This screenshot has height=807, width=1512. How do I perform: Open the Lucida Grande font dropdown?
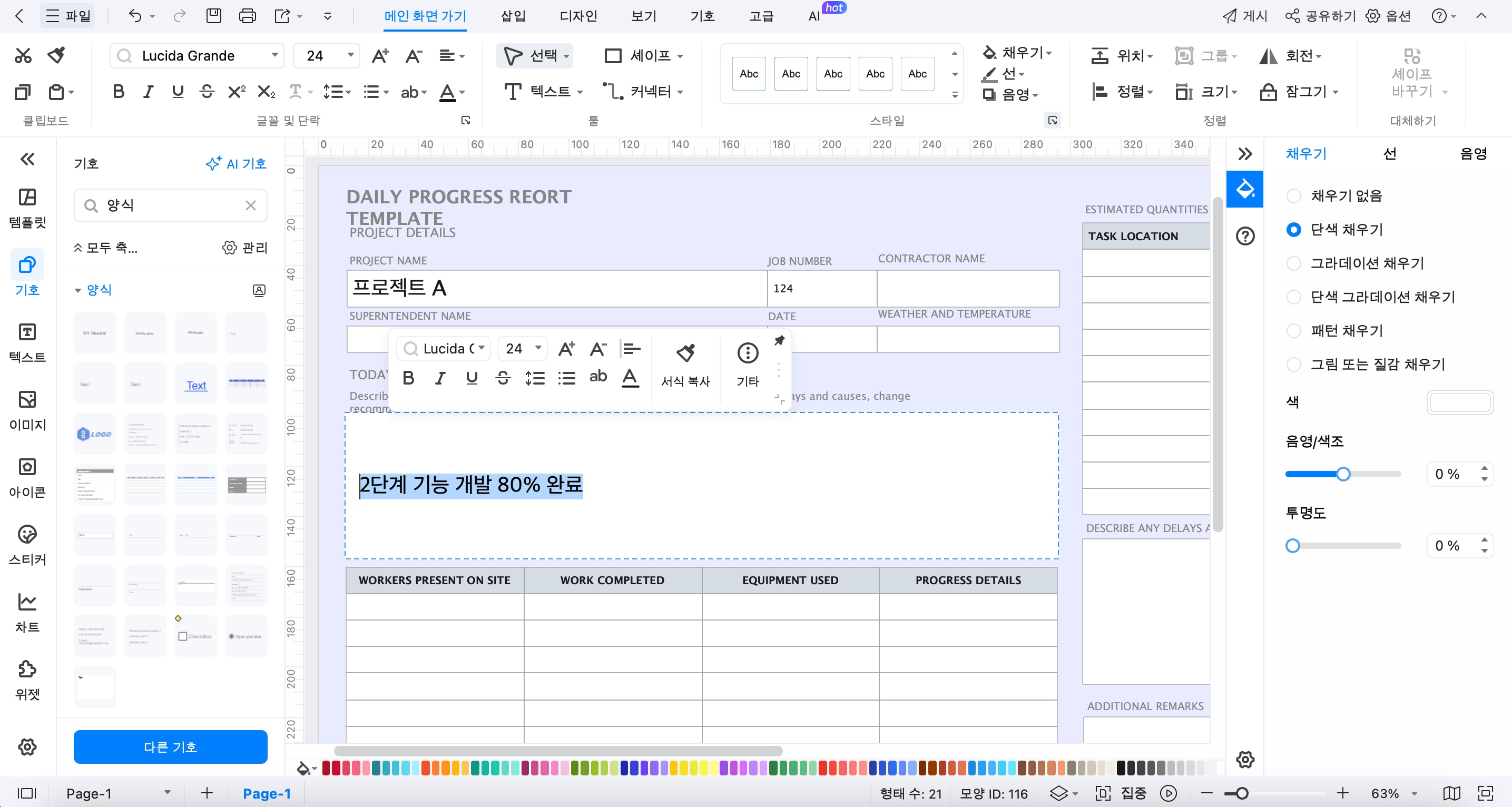click(274, 55)
